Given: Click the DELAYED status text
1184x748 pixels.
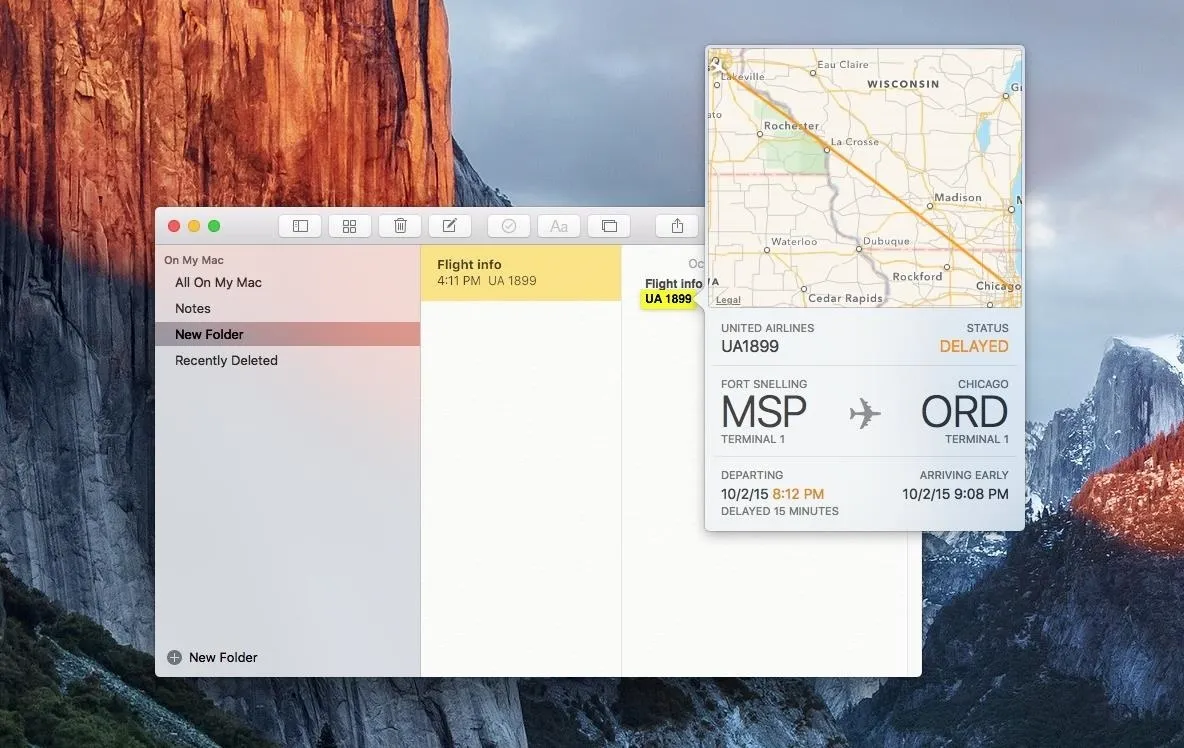Looking at the screenshot, I should (x=974, y=346).
